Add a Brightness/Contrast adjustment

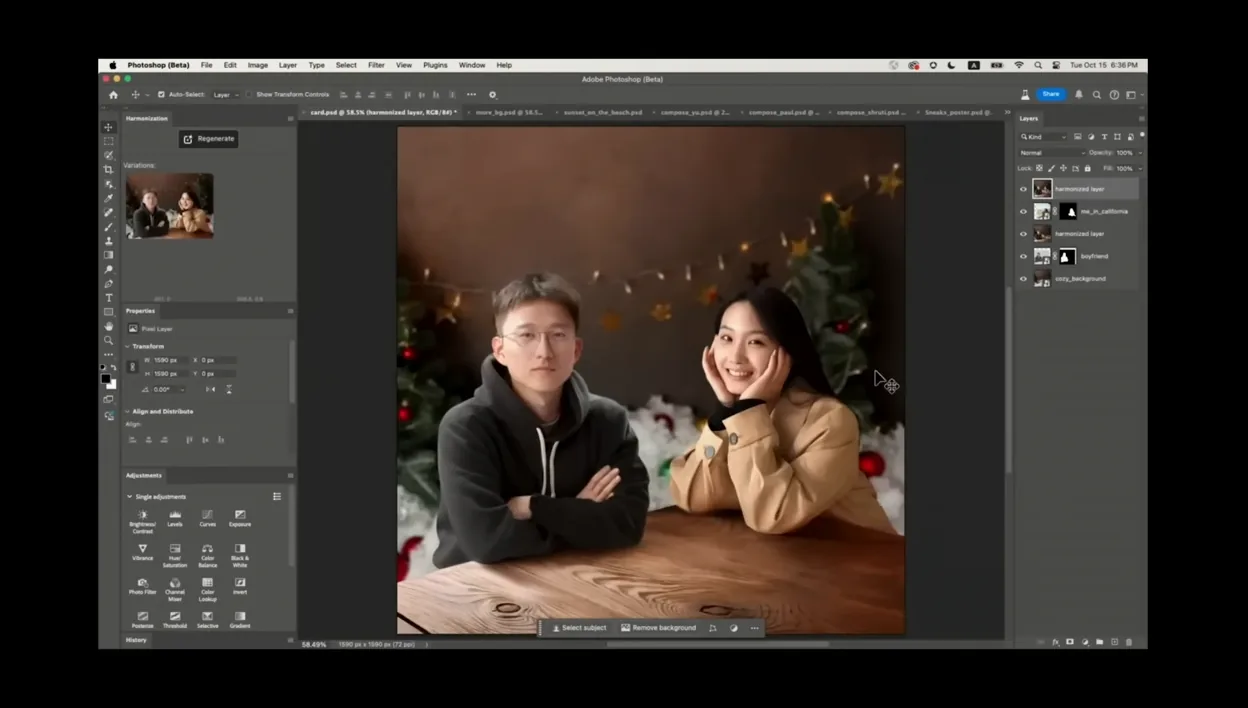click(142, 521)
